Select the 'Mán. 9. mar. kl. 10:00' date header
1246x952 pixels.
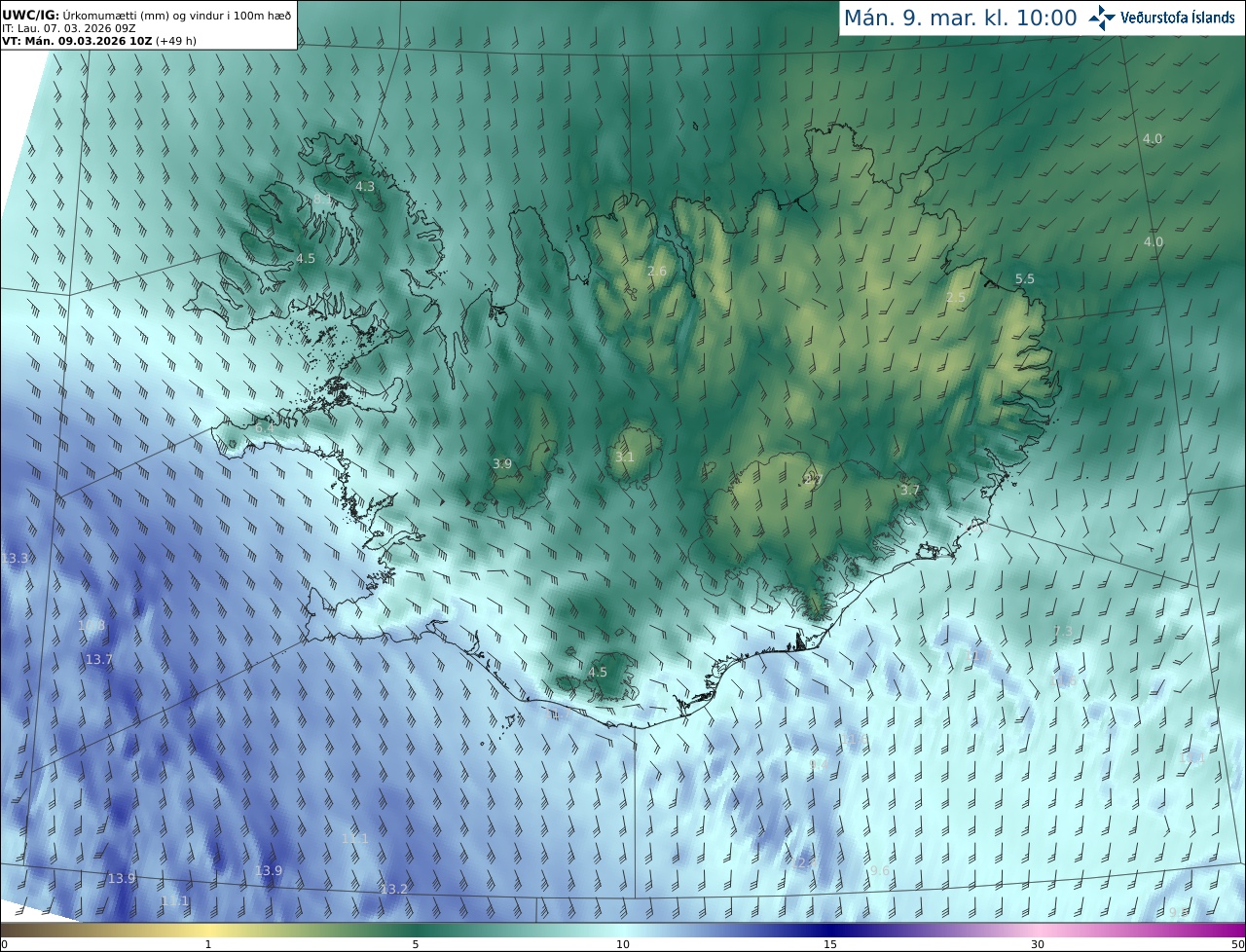[x=960, y=18]
